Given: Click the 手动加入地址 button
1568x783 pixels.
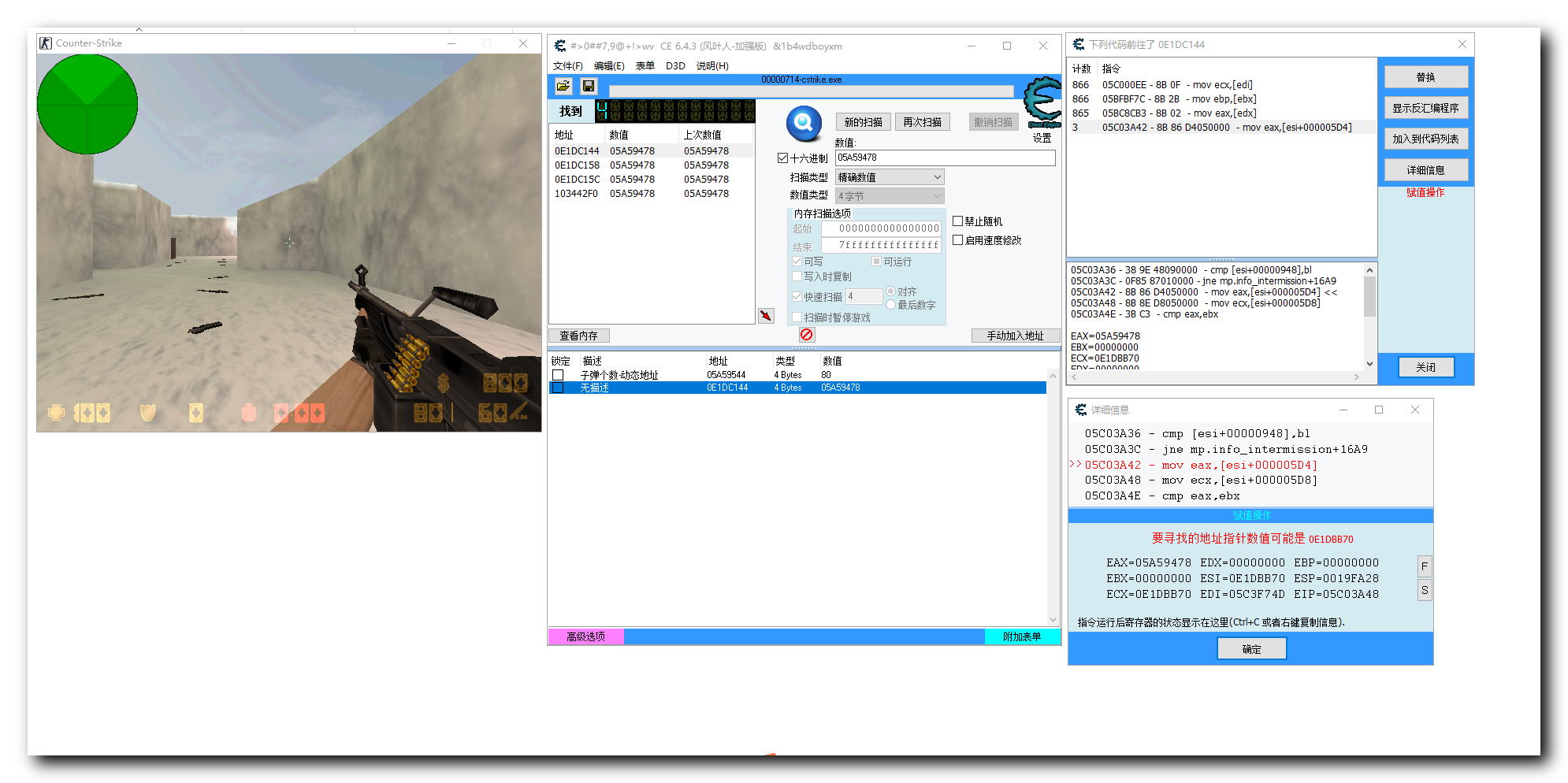Looking at the screenshot, I should (x=1015, y=336).
